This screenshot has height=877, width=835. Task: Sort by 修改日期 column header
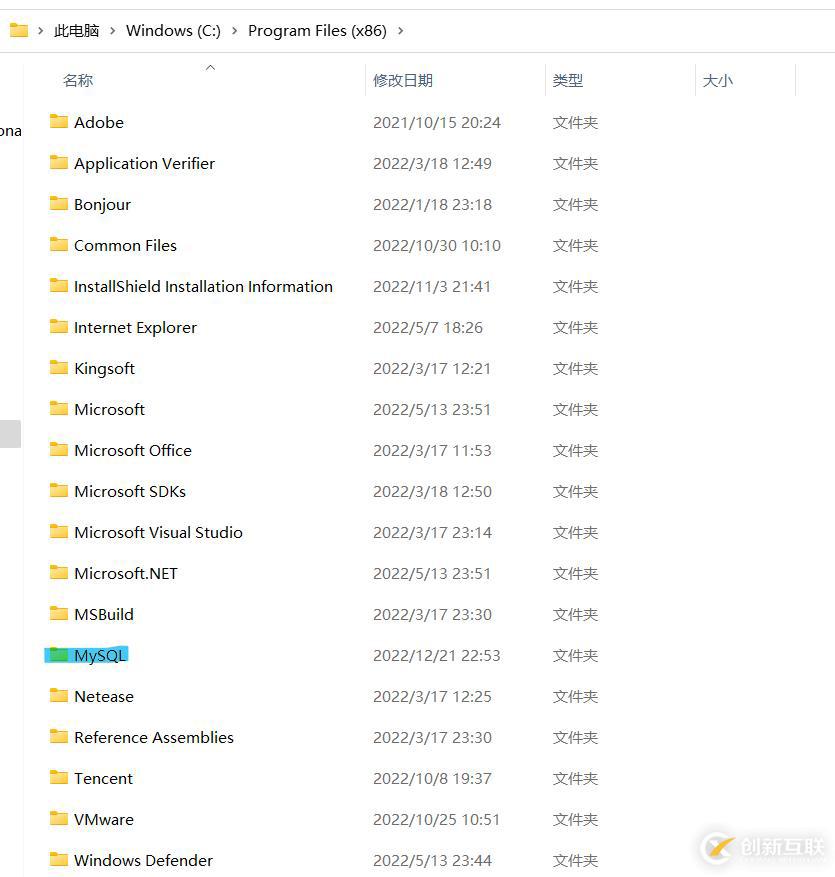pyautogui.click(x=403, y=81)
